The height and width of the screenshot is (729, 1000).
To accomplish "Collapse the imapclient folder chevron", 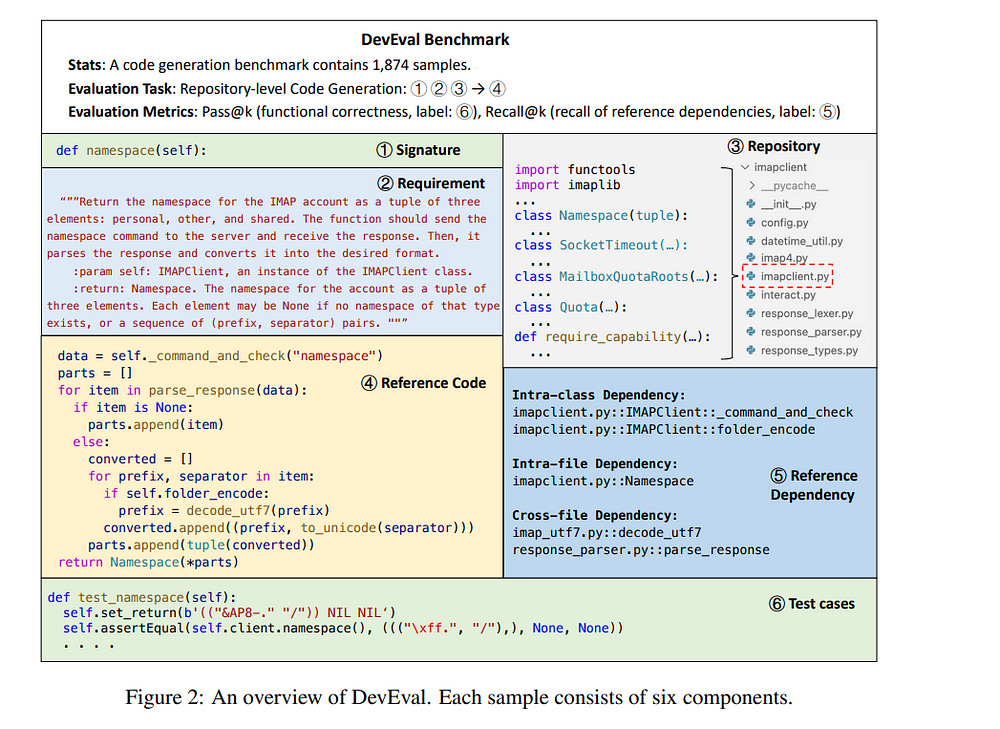I will pyautogui.click(x=745, y=167).
